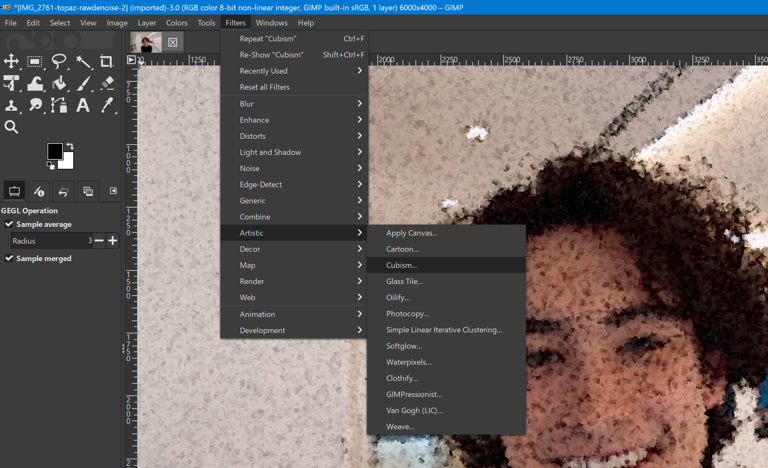Viewport: 768px width, 468px height.
Task: Open the Tool Options tab
Action: [x=14, y=191]
